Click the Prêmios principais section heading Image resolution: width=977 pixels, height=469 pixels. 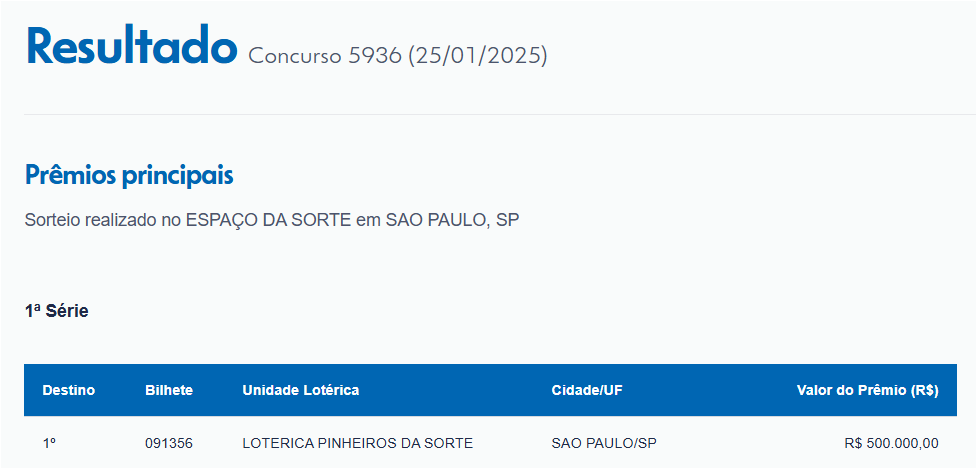(129, 176)
